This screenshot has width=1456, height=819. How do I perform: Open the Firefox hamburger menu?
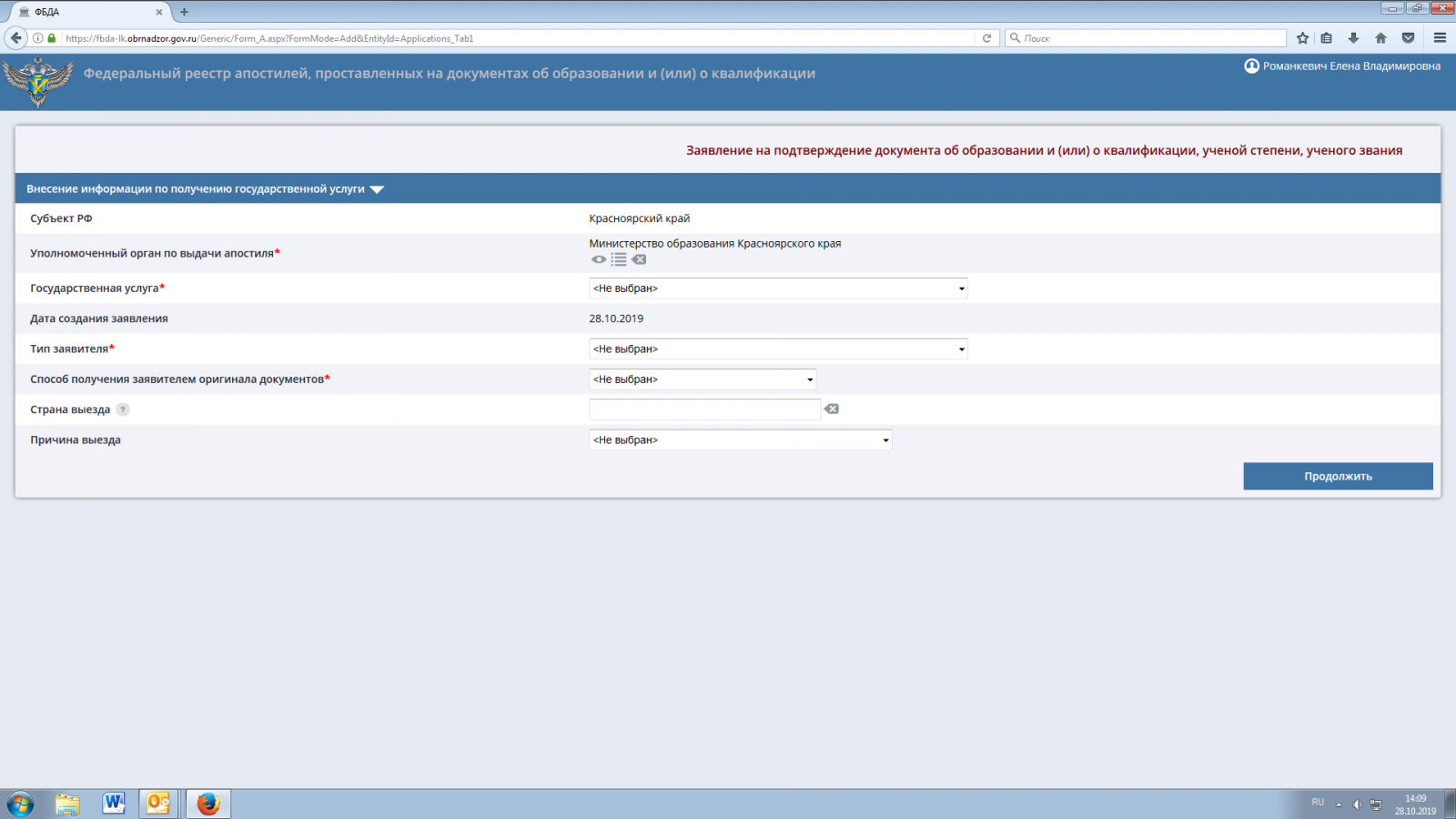1440,38
